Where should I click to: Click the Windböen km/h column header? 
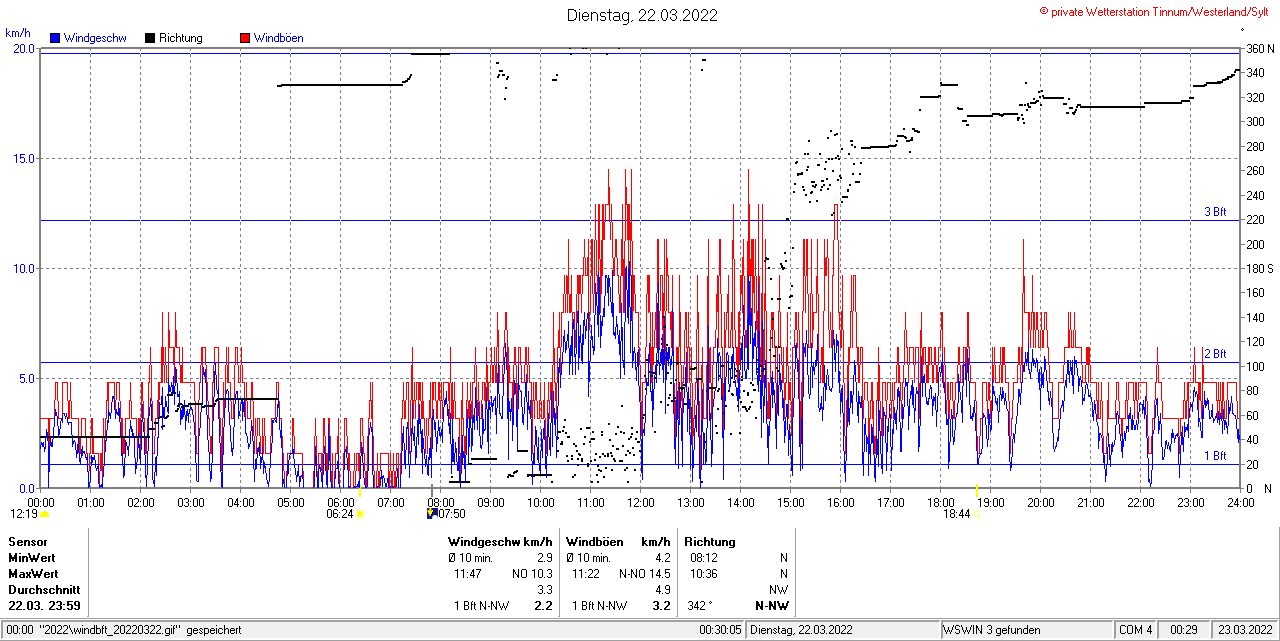coord(618,541)
